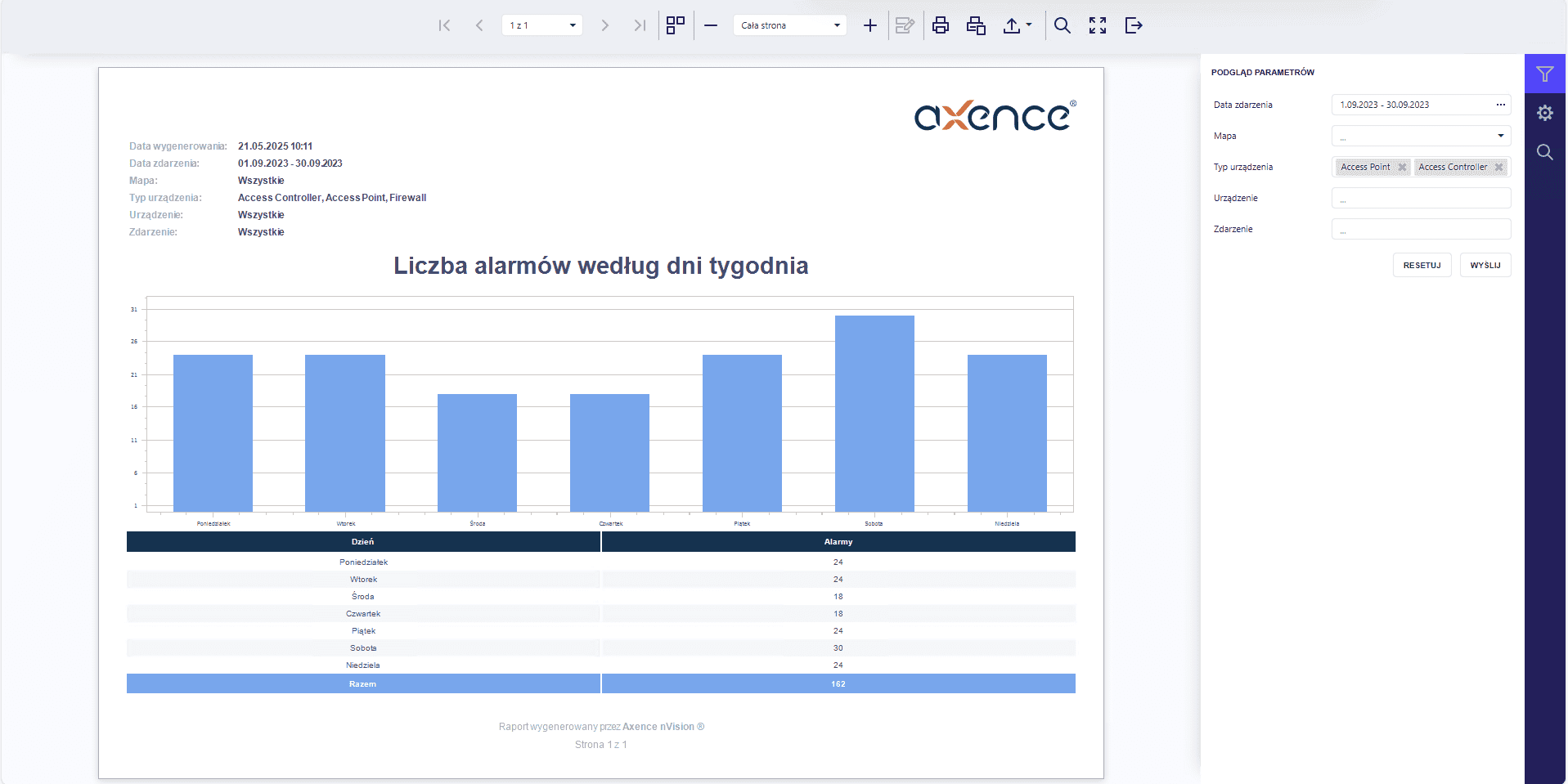This screenshot has width=1568, height=784.
Task: Expand the 'Cała strona' zoom dropdown
Action: pyautogui.click(x=789, y=25)
